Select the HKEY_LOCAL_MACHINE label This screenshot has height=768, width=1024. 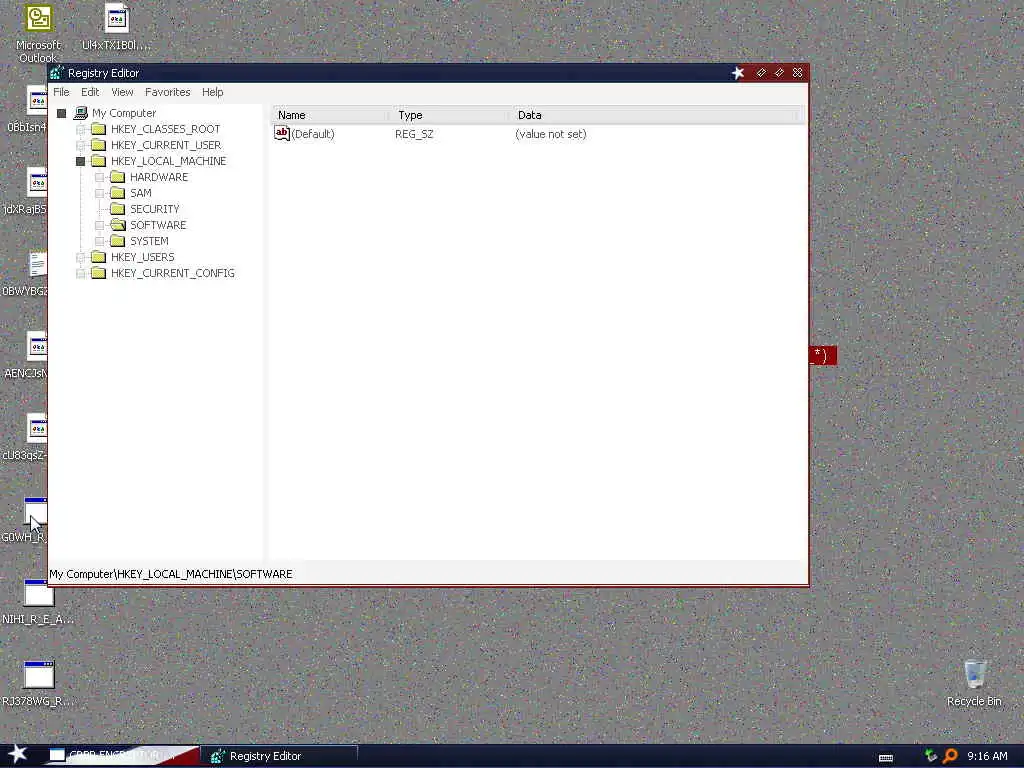point(168,161)
